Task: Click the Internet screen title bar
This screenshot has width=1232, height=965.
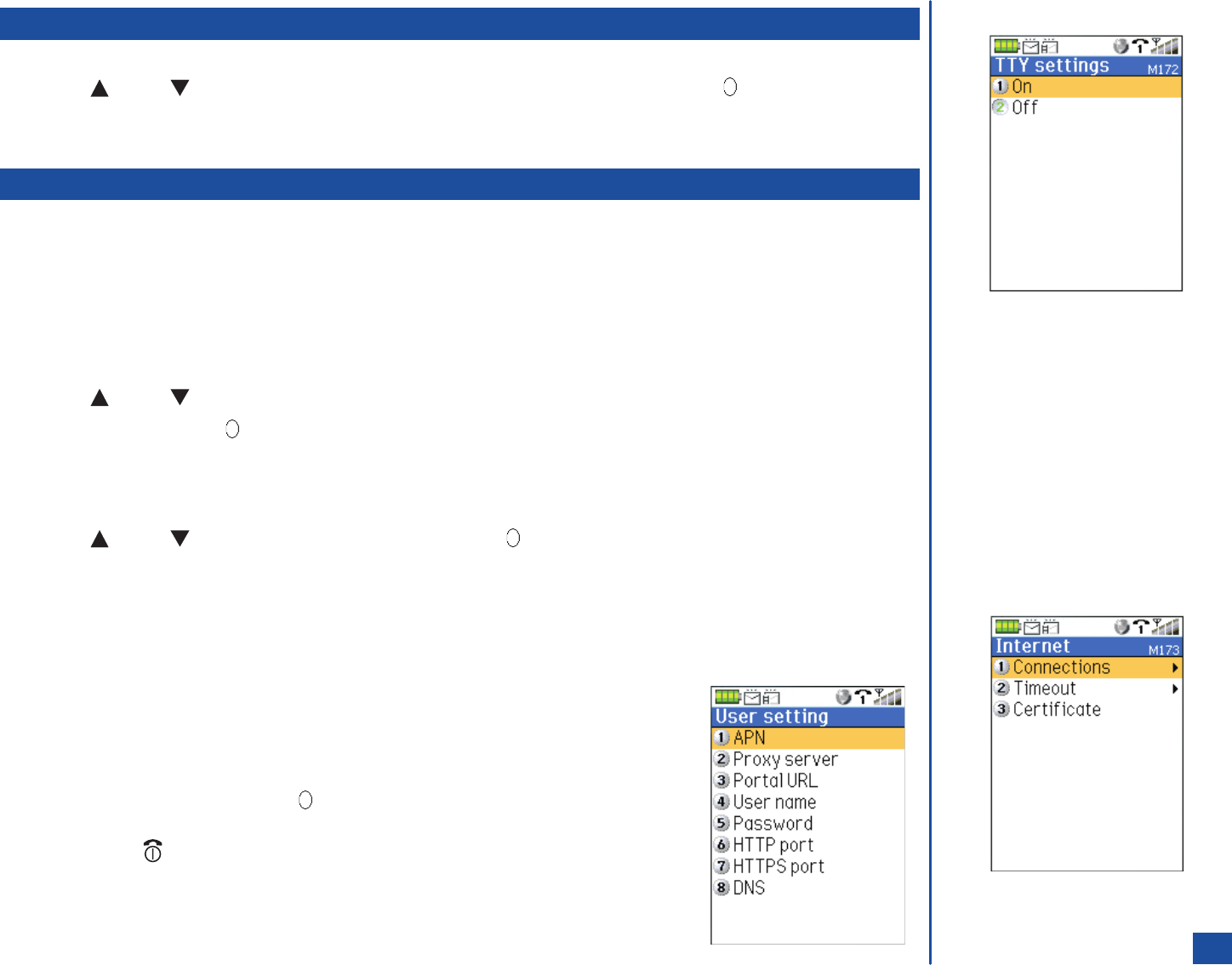Action: coord(1087,648)
